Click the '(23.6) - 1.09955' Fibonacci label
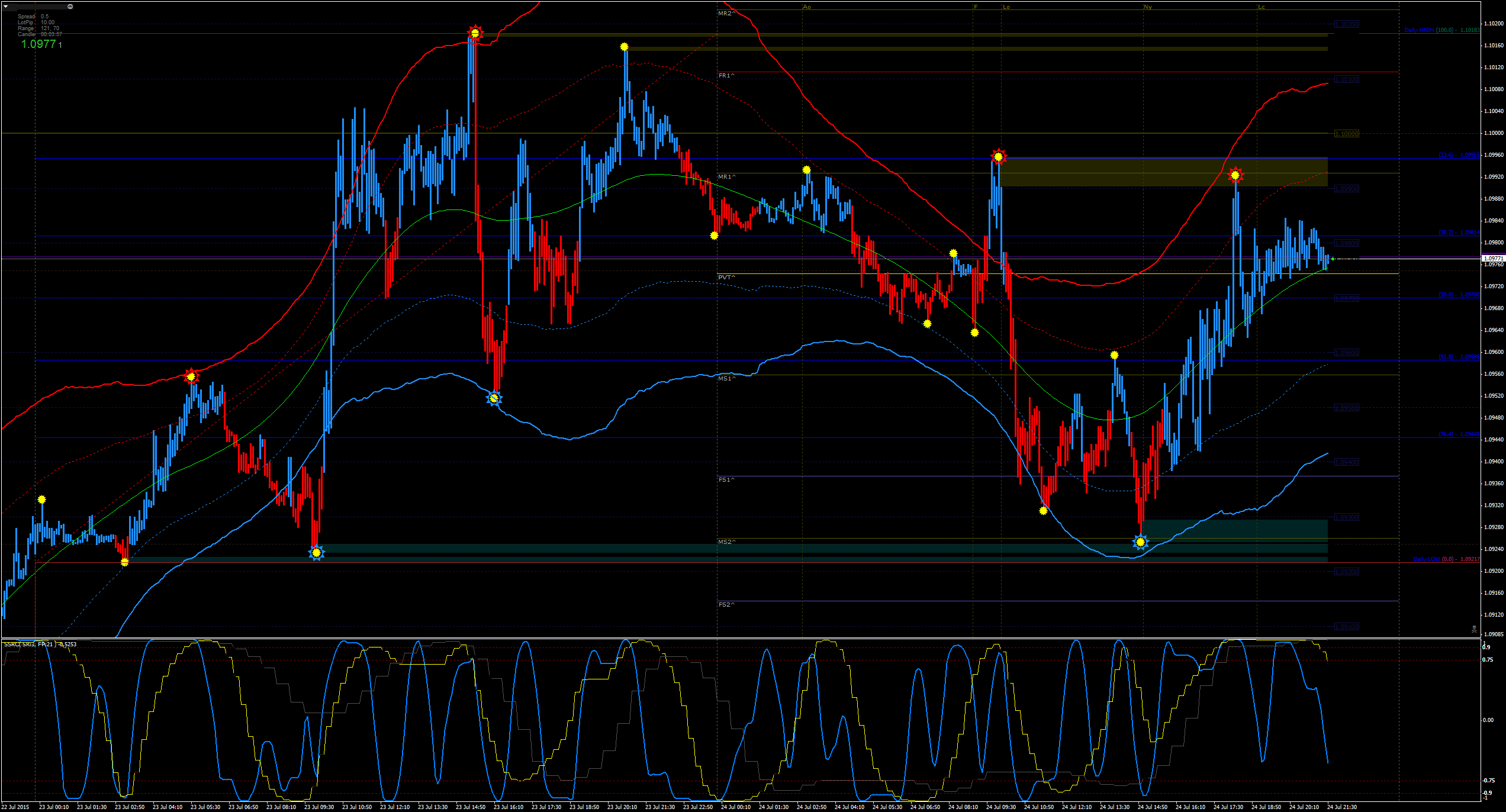This screenshot has height=812, width=1506. click(1459, 155)
